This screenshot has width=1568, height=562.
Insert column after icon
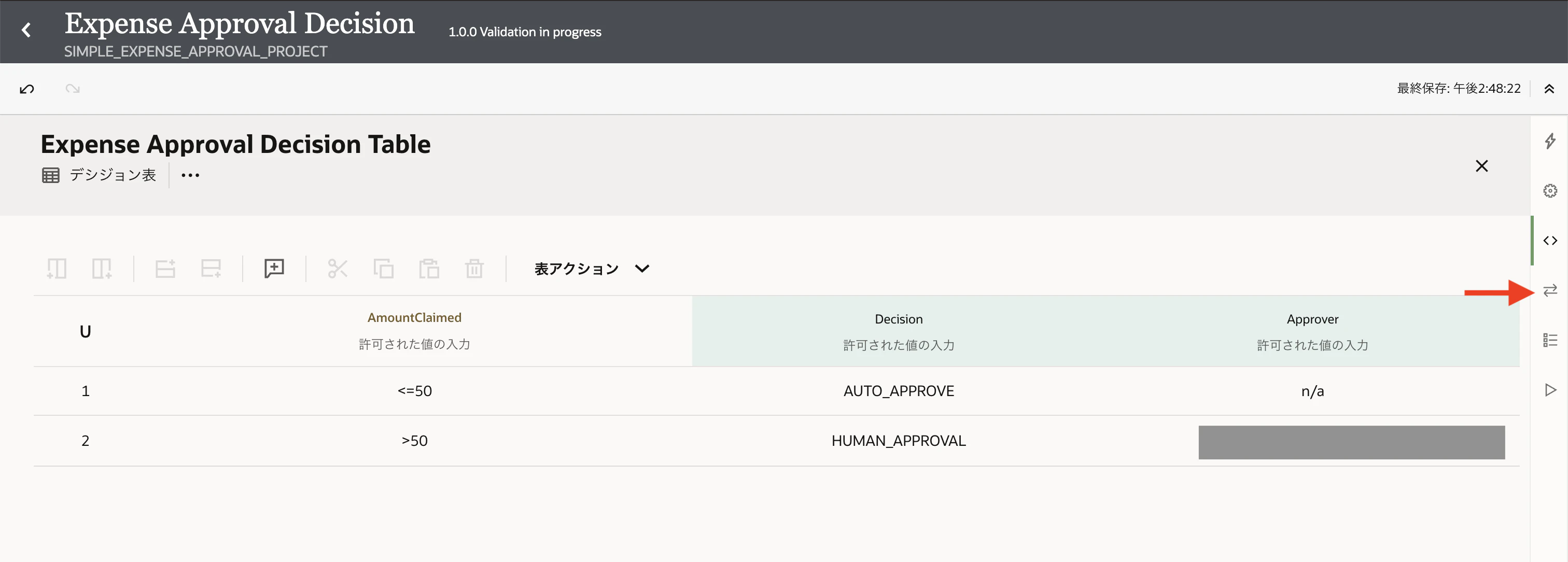(102, 269)
